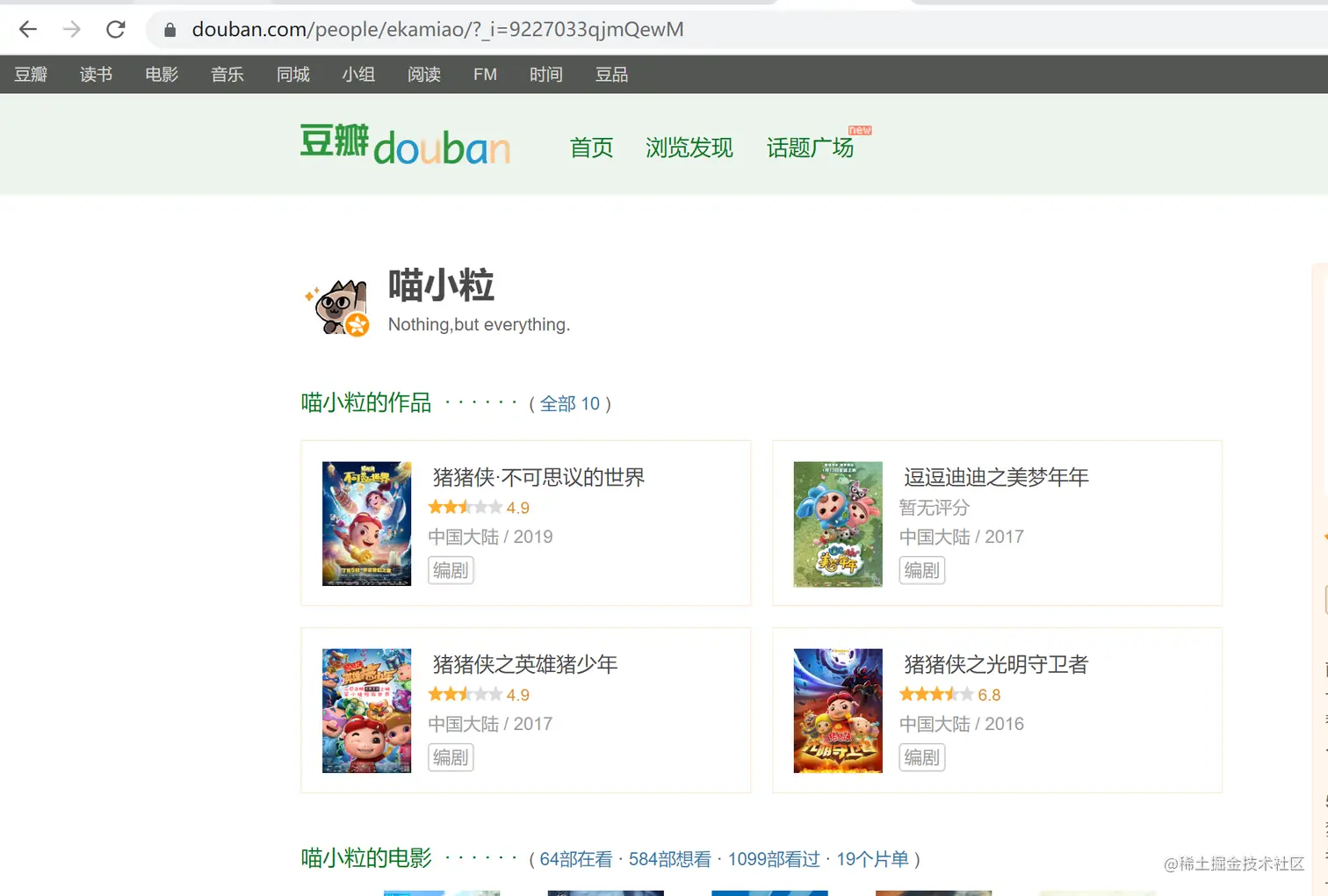Viewport: 1328px width, 896px height.
Task: Open 豆品 in the top navigation
Action: pos(612,75)
